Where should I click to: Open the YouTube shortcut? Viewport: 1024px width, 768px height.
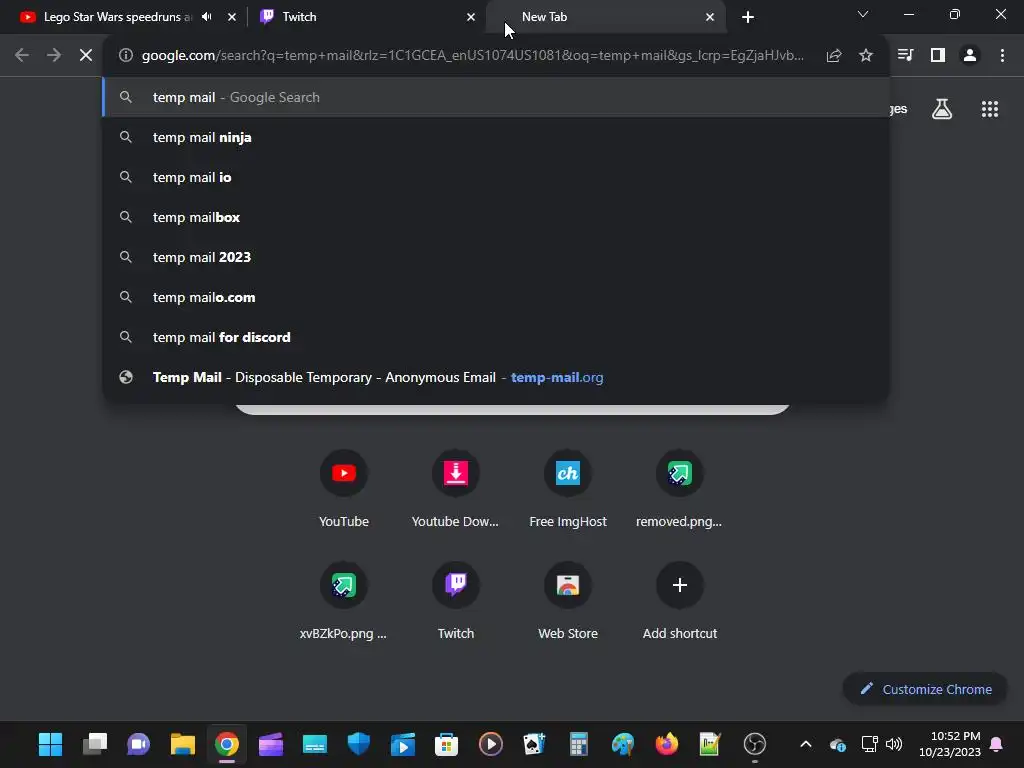click(344, 488)
